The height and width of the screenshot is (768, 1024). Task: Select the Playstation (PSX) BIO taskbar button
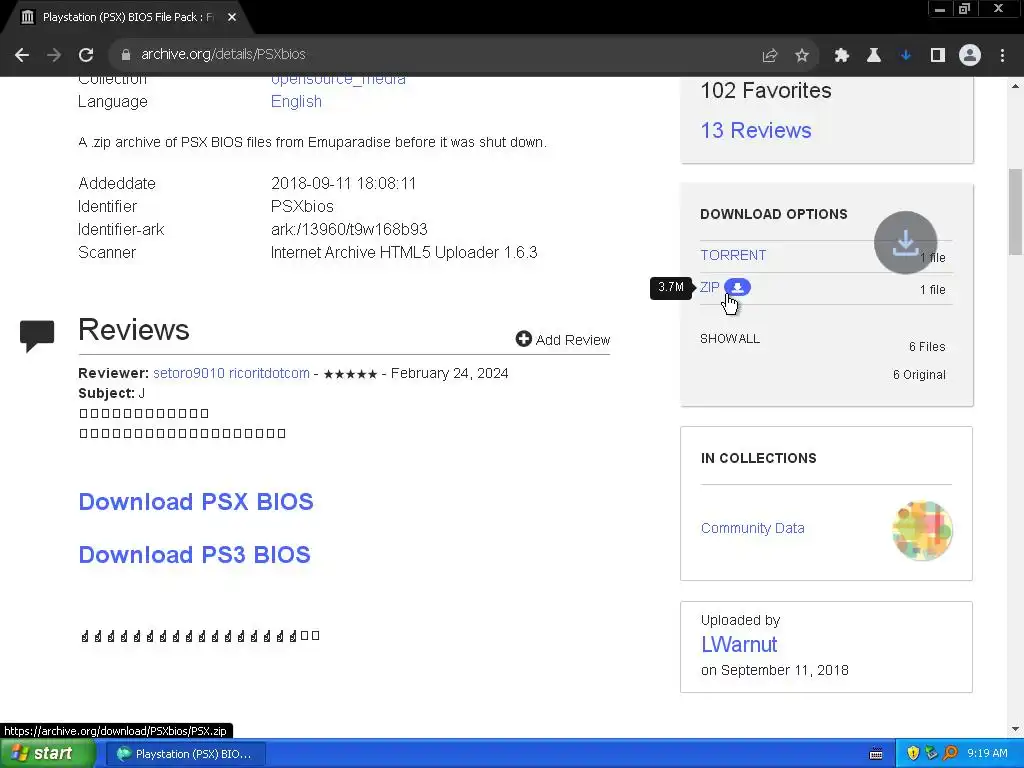[x=185, y=754]
